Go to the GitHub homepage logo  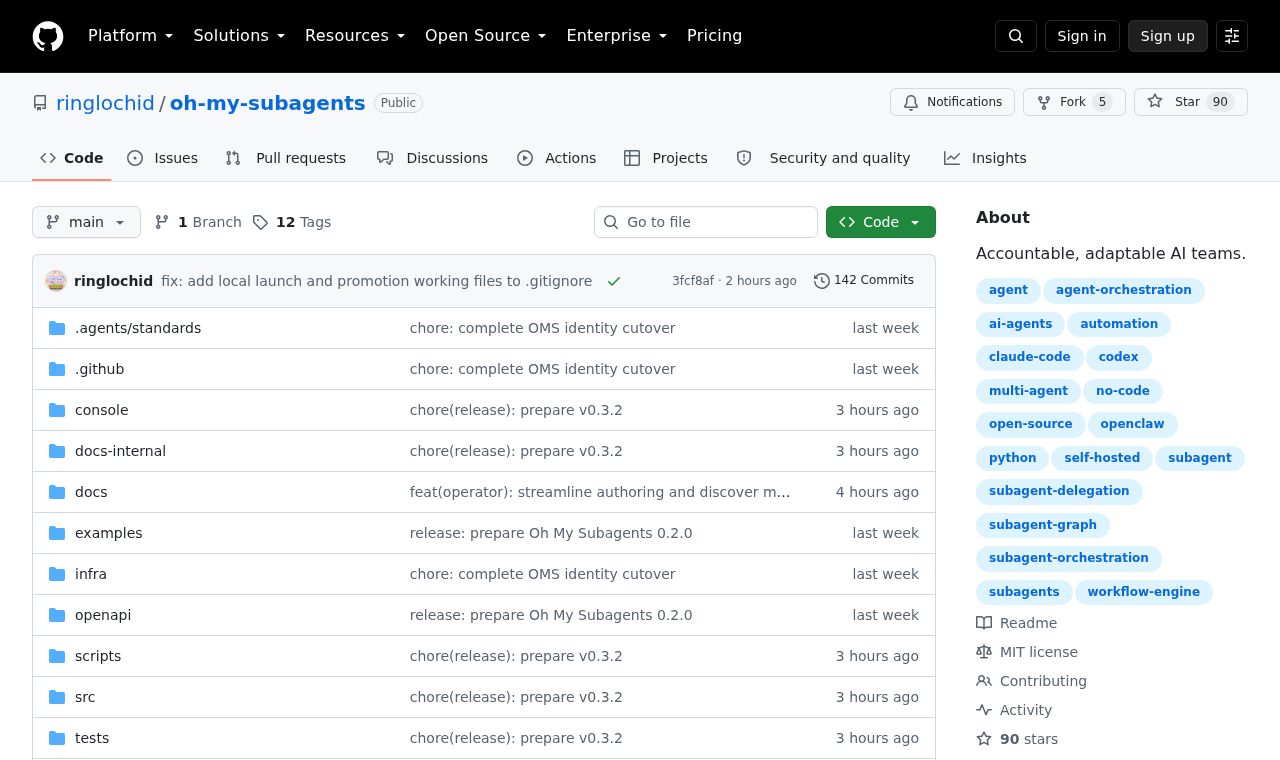pos(48,36)
